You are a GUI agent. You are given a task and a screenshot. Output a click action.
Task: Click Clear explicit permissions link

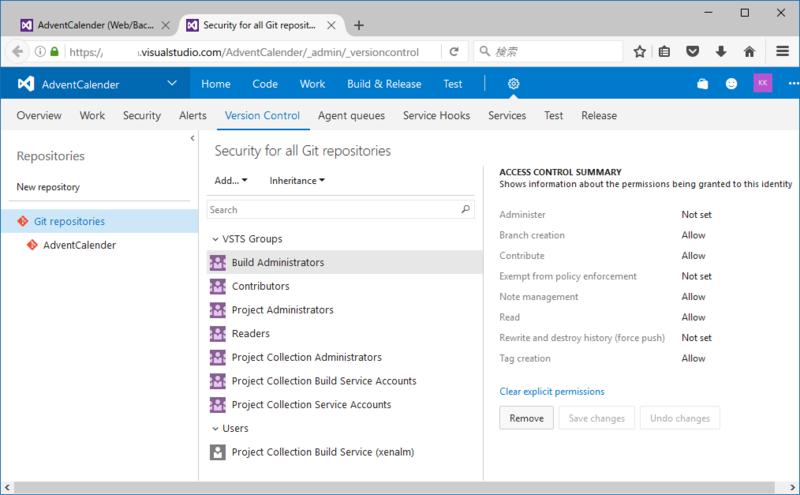[x=552, y=391]
